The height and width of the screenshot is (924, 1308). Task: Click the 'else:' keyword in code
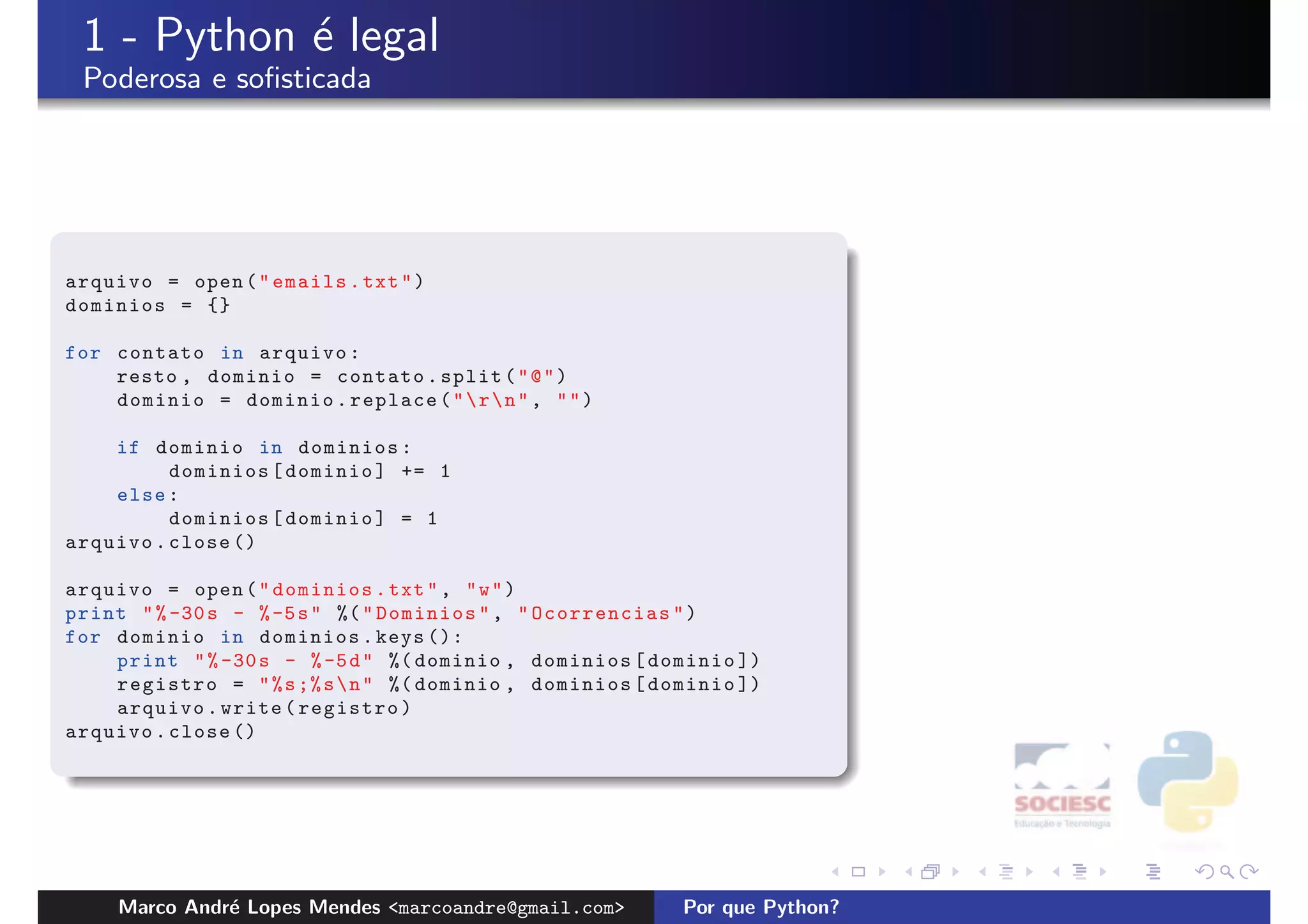click(148, 495)
